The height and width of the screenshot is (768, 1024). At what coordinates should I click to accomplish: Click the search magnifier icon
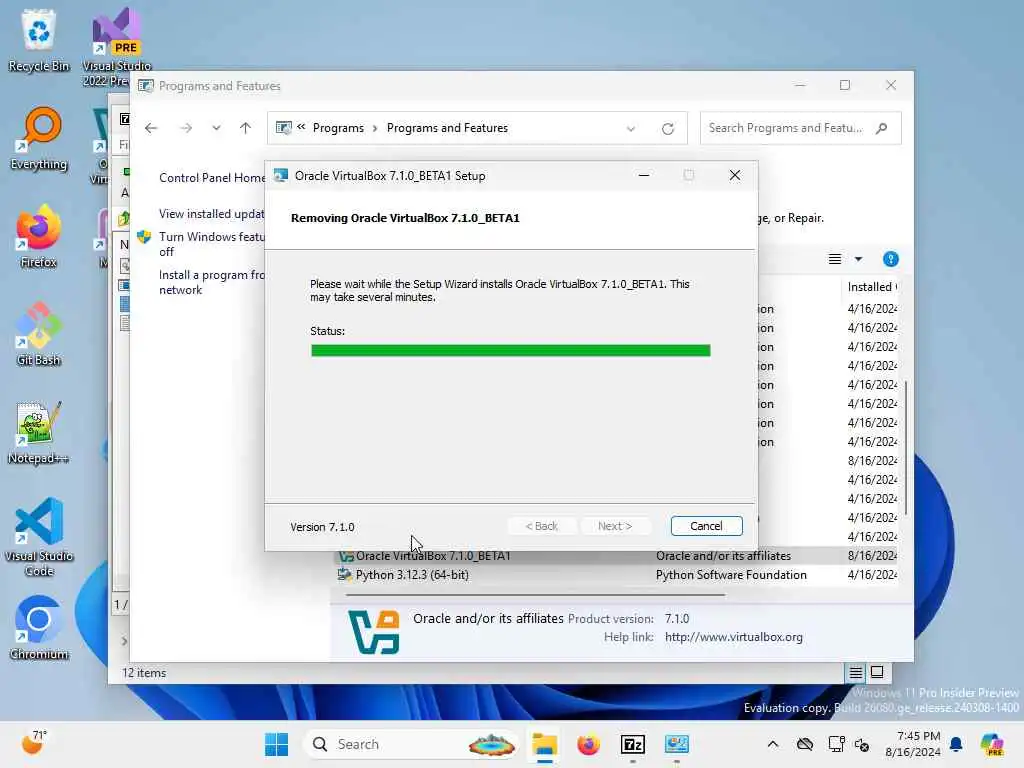pyautogui.click(x=882, y=128)
